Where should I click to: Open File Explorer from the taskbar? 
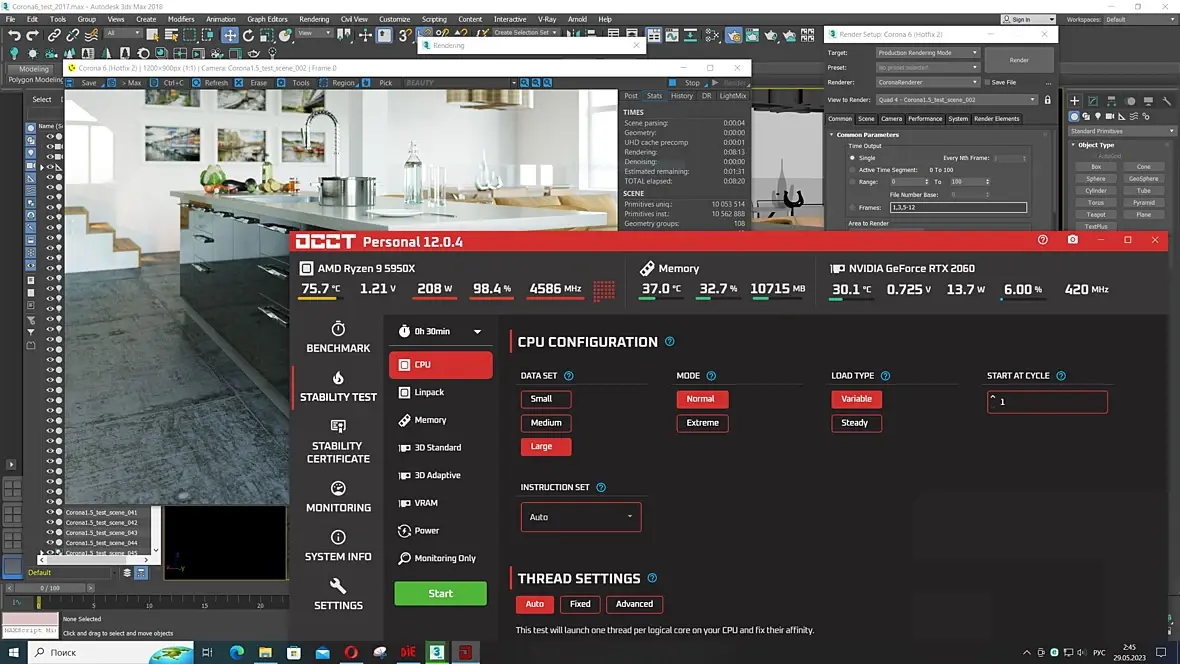265,652
